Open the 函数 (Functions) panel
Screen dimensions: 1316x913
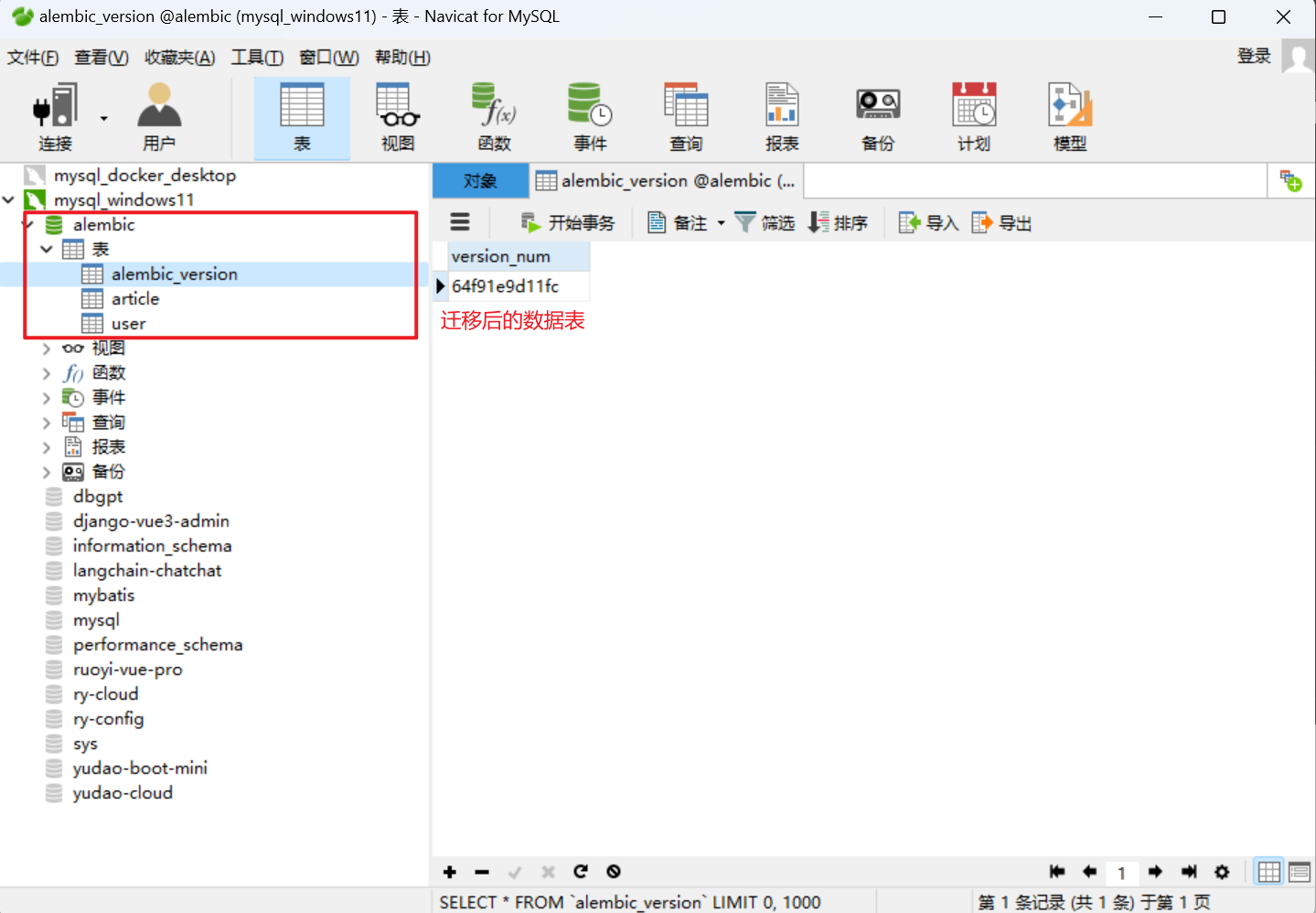click(493, 116)
